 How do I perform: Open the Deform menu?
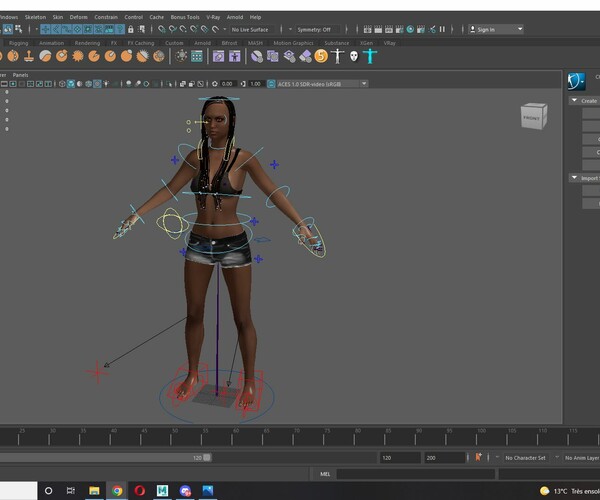click(78, 17)
